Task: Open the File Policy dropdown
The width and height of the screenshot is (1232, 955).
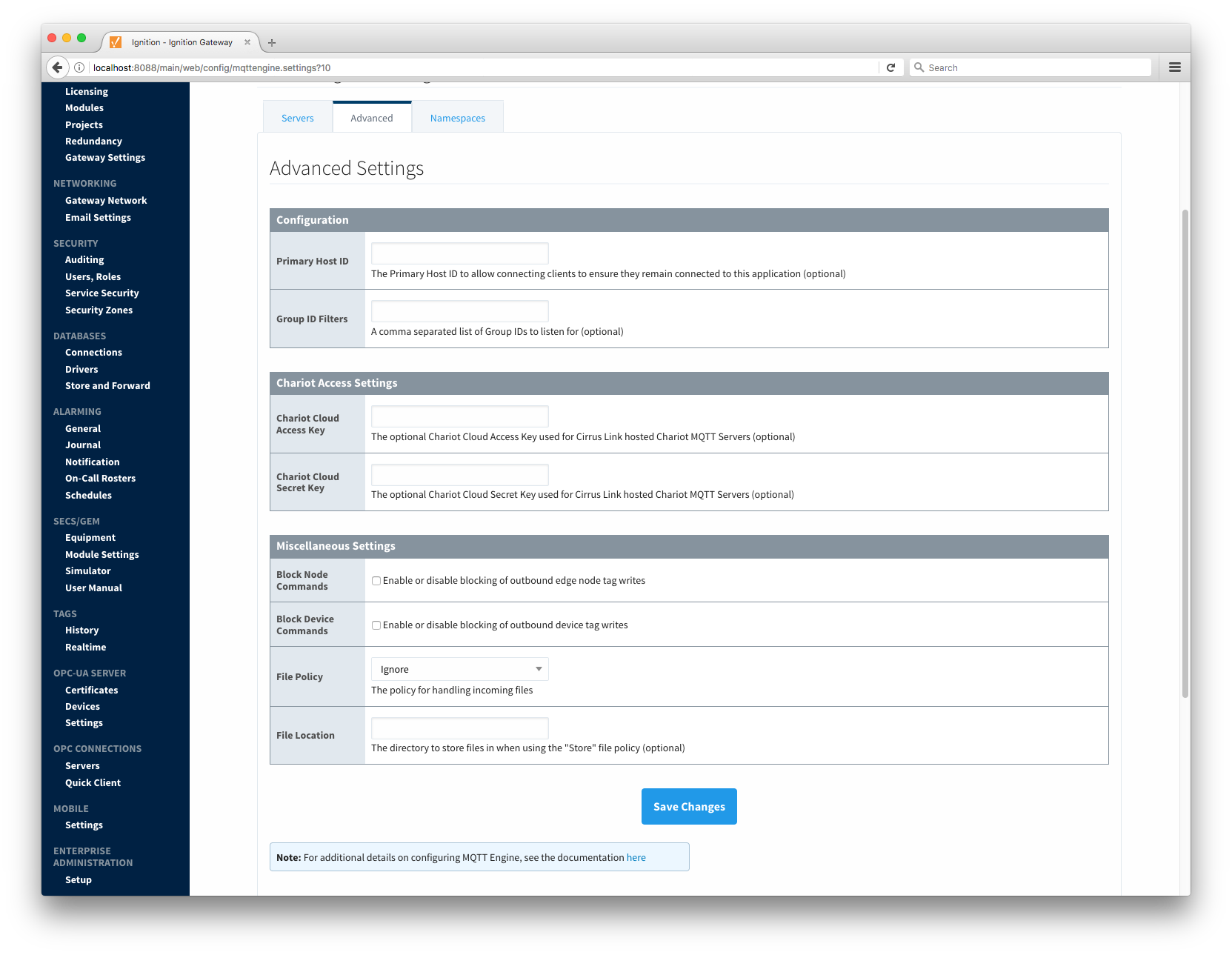Action: 459,669
